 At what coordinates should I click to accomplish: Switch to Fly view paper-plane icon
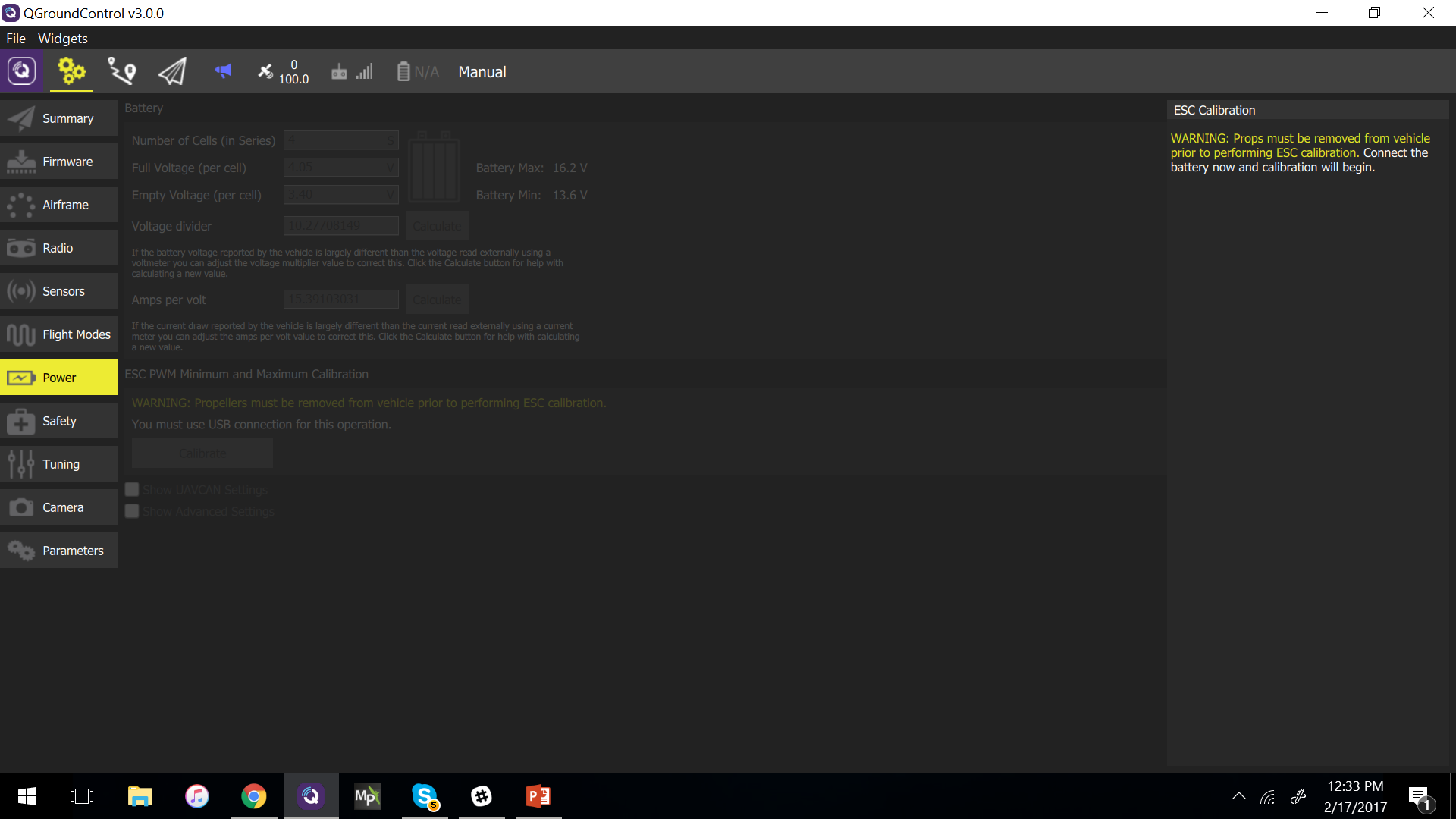[x=172, y=71]
